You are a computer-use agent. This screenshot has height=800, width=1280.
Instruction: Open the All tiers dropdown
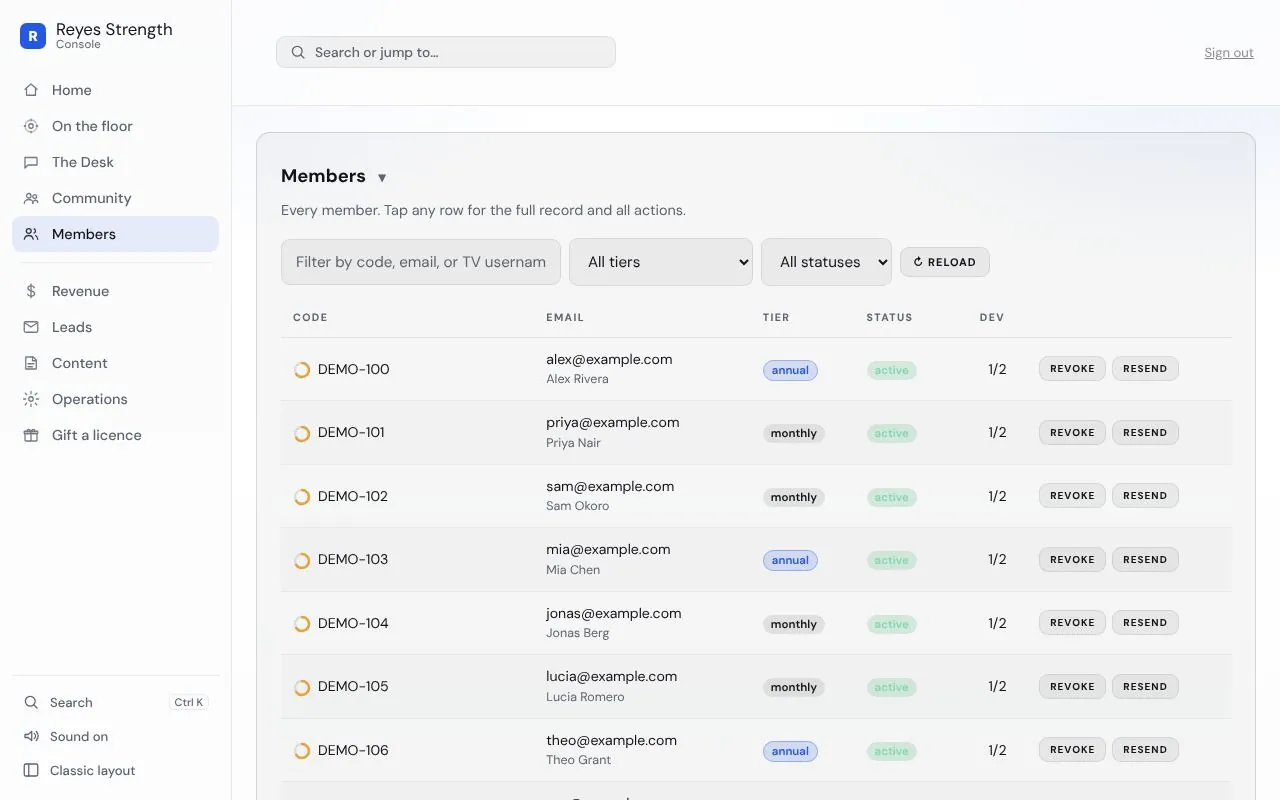coord(661,262)
